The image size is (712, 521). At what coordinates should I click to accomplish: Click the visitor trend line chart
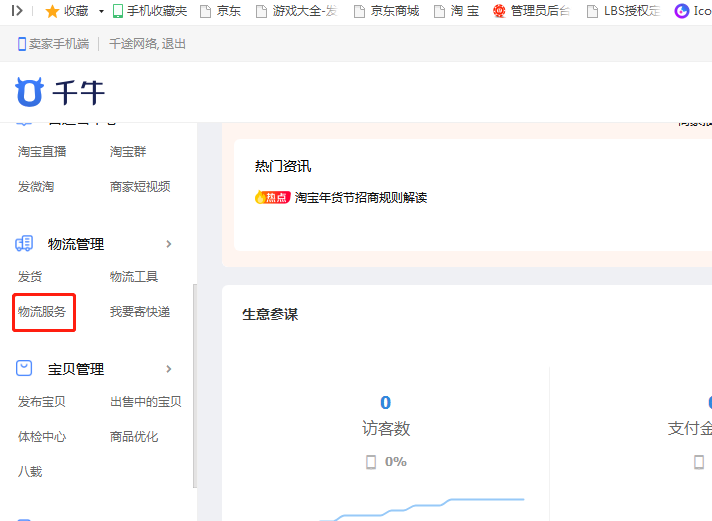click(422, 509)
